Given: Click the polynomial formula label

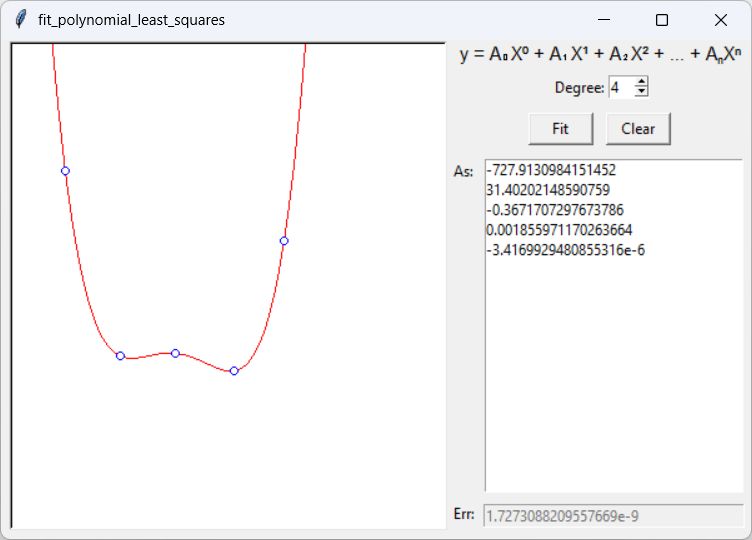Looking at the screenshot, I should [x=600, y=54].
